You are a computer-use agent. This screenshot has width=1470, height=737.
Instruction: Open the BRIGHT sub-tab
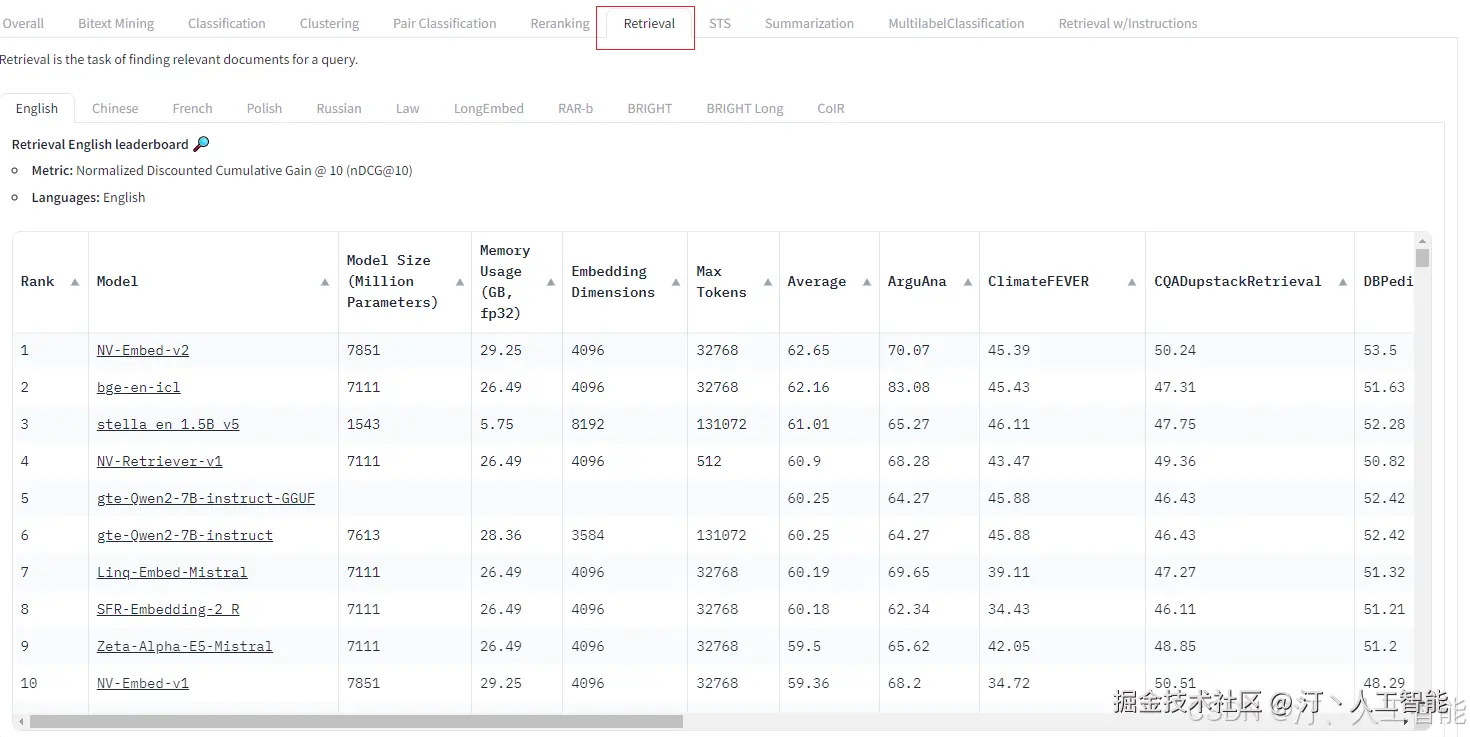pyautogui.click(x=649, y=108)
